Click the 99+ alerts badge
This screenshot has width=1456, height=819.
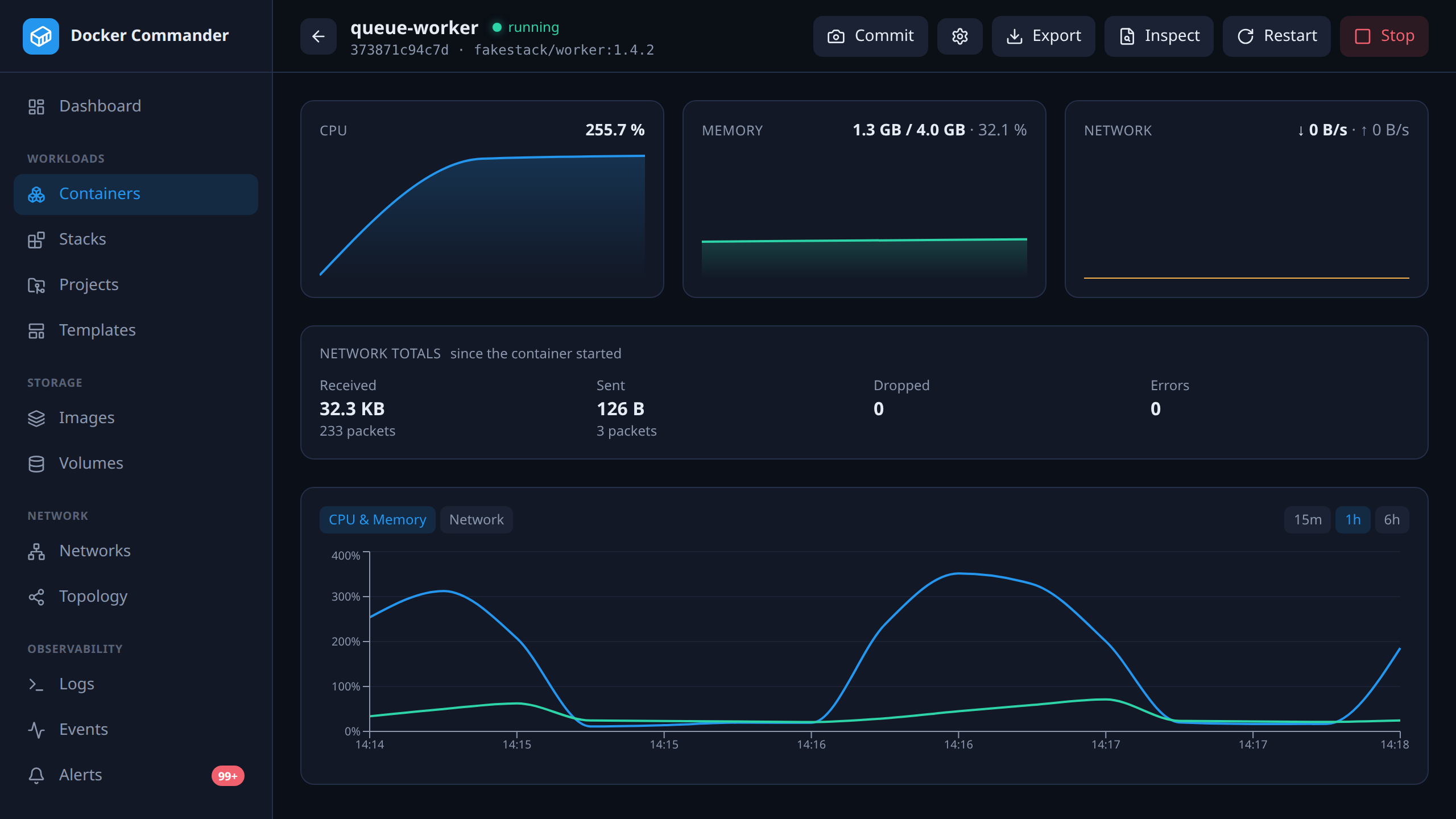(x=228, y=776)
